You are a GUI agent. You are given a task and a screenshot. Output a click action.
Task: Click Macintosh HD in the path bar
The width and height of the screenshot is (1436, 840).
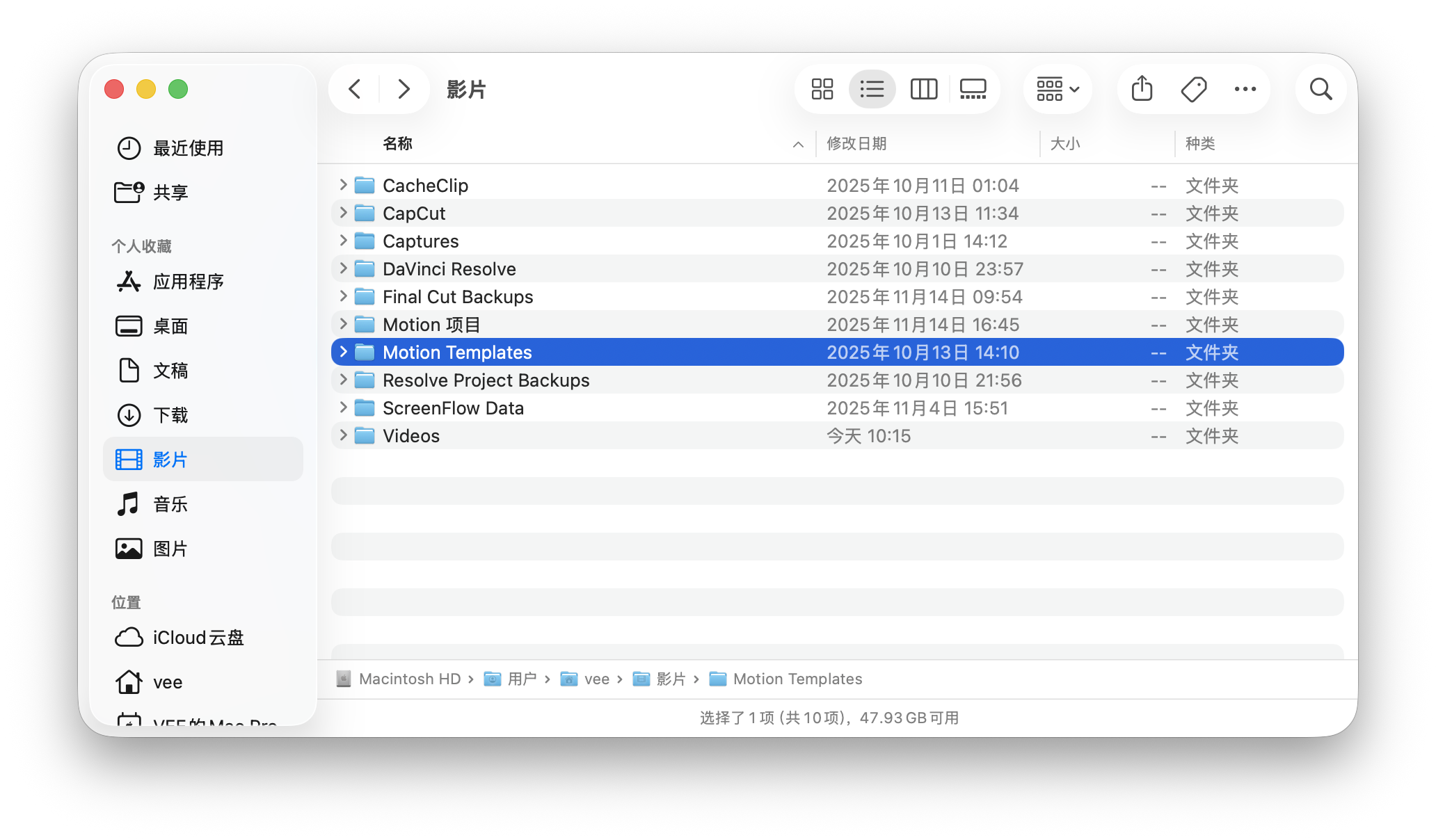pos(409,679)
